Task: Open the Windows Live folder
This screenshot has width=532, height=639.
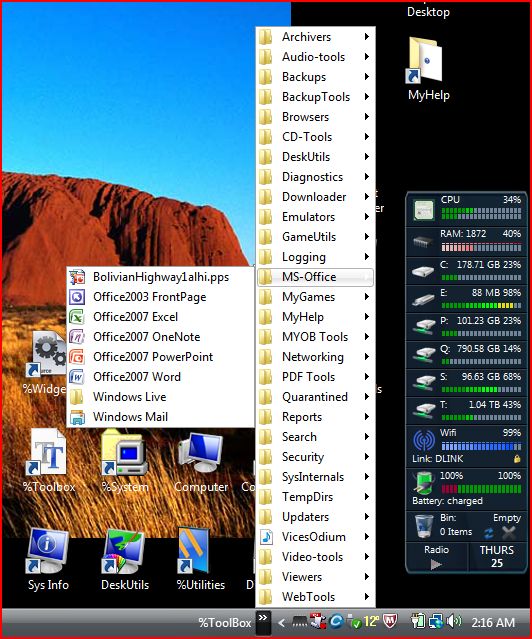Action: tap(160, 397)
